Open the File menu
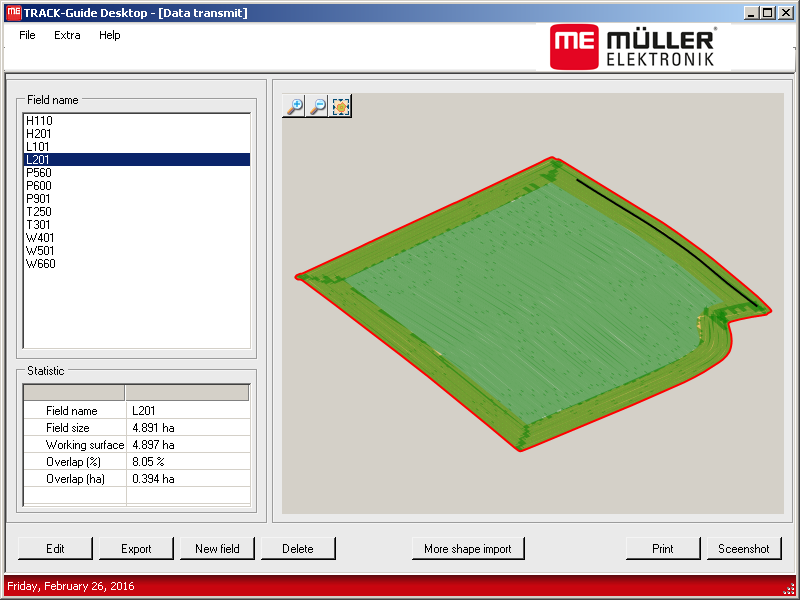Image resolution: width=800 pixels, height=600 pixels. pos(27,35)
